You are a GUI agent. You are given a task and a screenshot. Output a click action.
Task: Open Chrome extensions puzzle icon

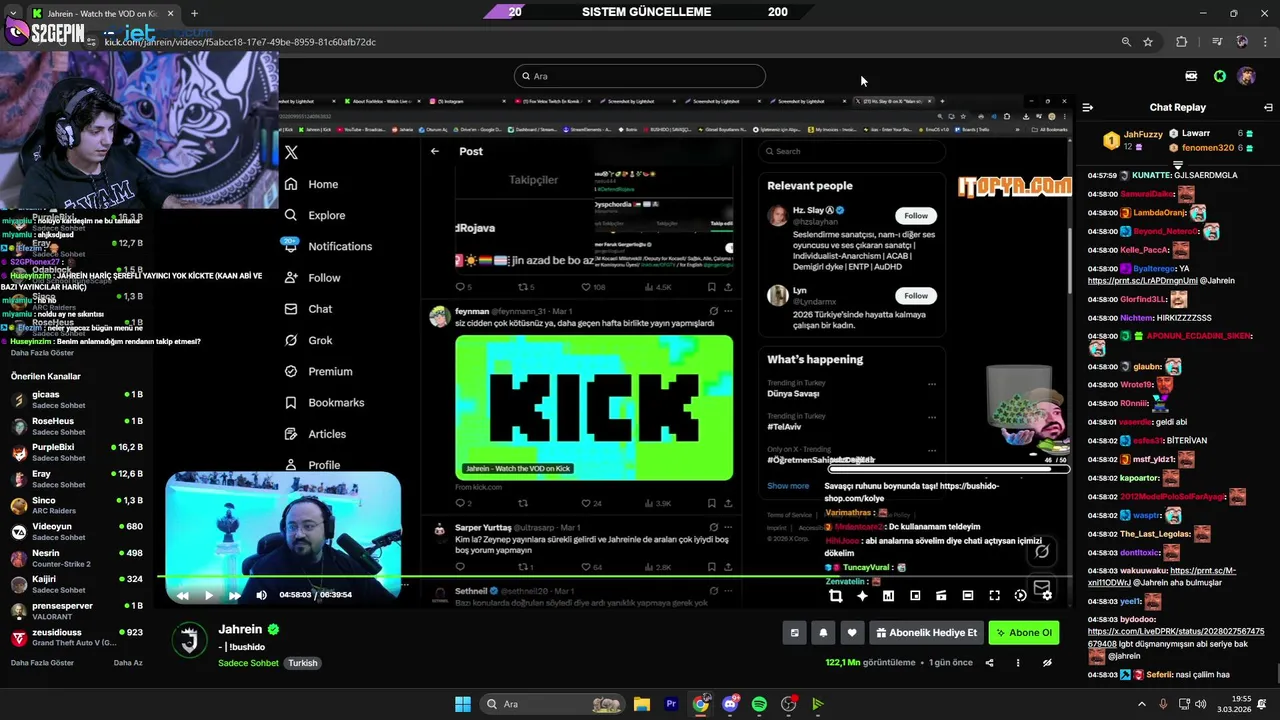1182,42
